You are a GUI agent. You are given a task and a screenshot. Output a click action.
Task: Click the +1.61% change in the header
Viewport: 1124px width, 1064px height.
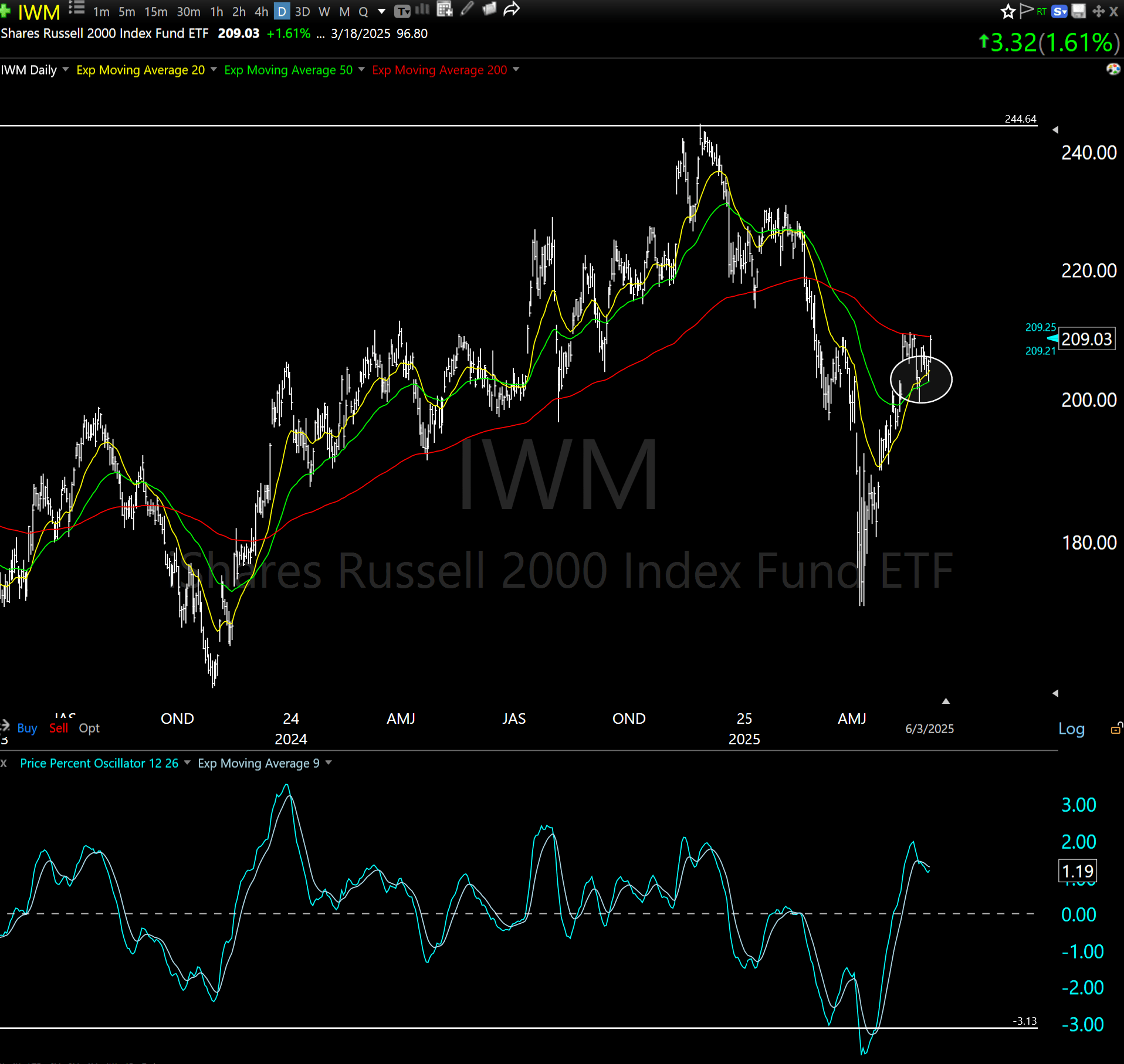coord(289,33)
